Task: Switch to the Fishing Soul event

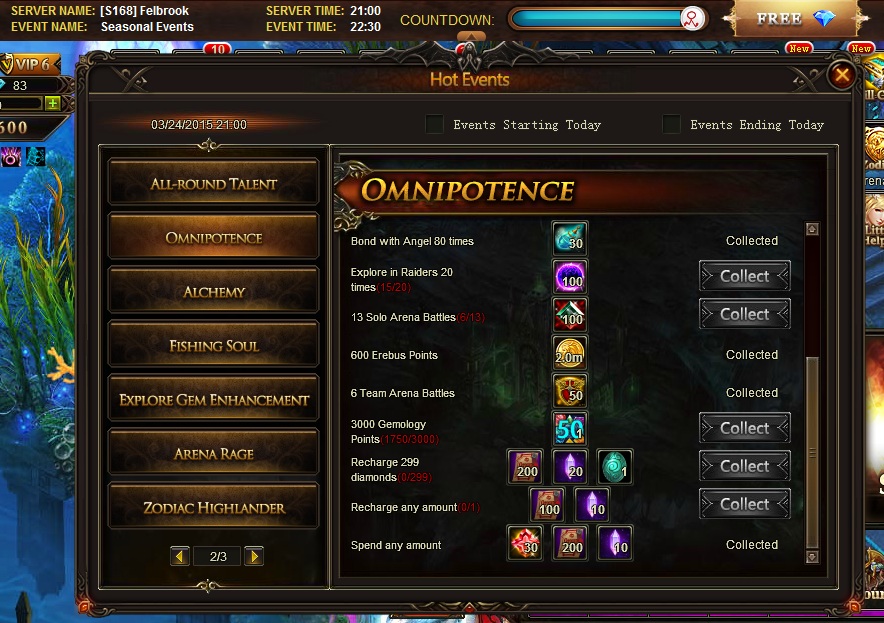Action: tap(214, 345)
